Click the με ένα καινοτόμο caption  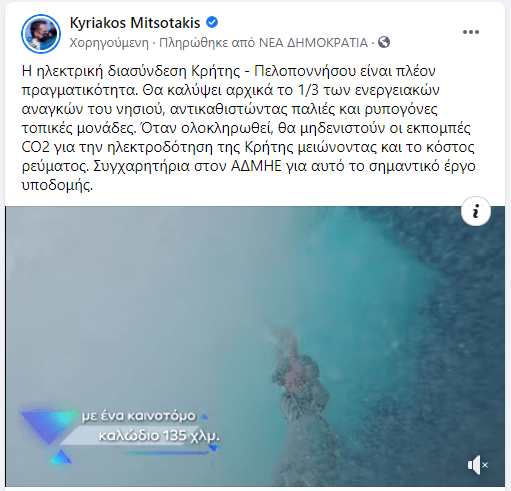pyautogui.click(x=139, y=416)
